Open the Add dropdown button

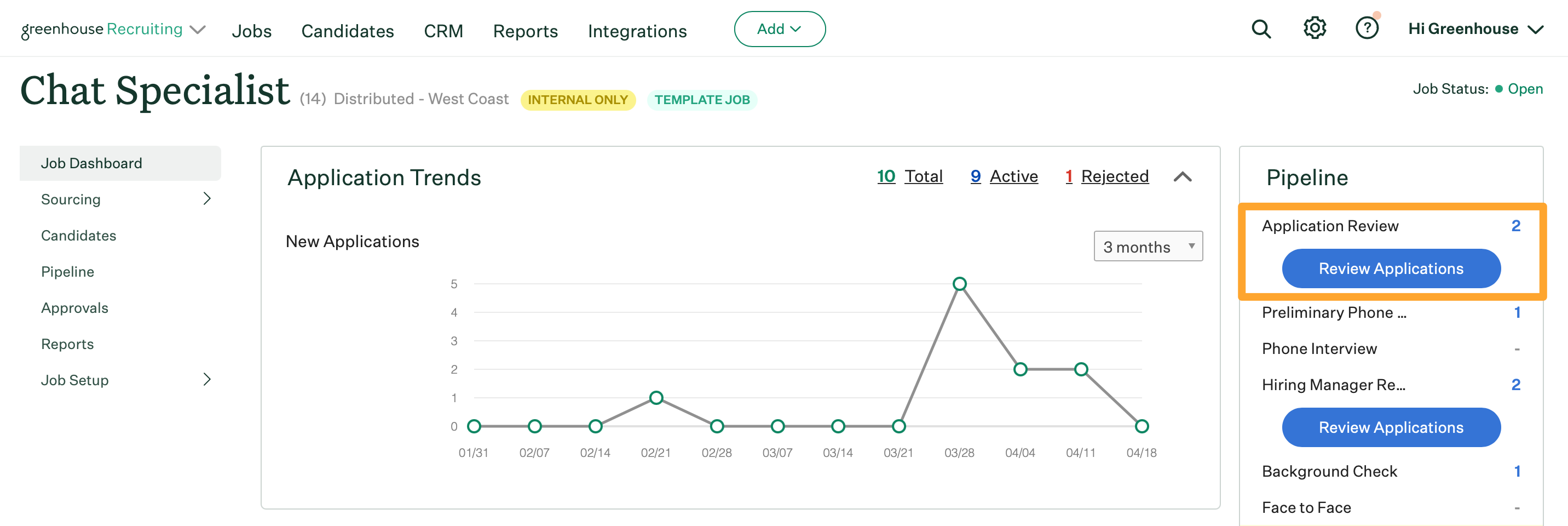(x=779, y=29)
